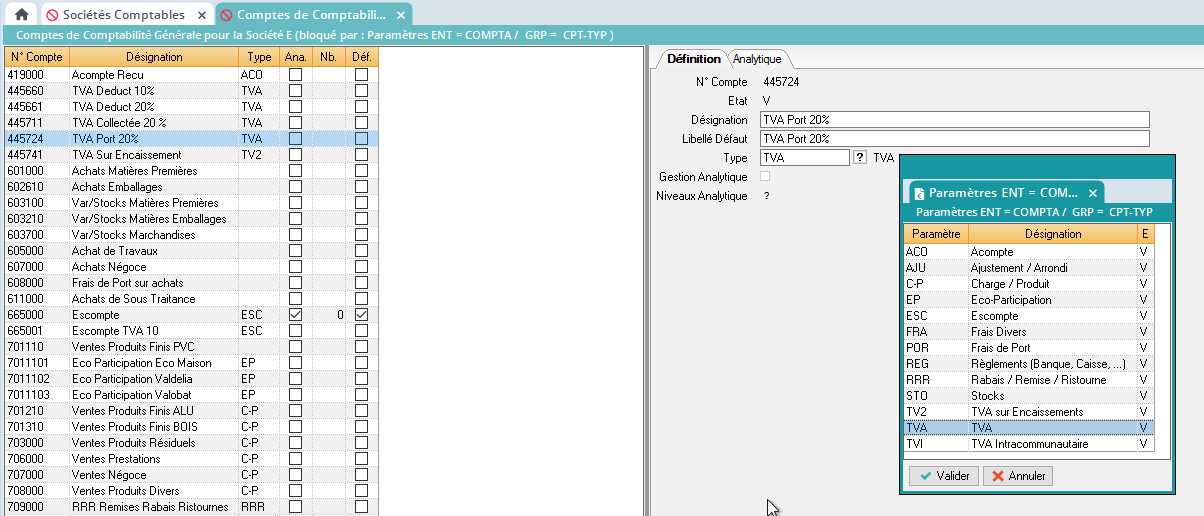Click the Home icon tab

point(20,15)
